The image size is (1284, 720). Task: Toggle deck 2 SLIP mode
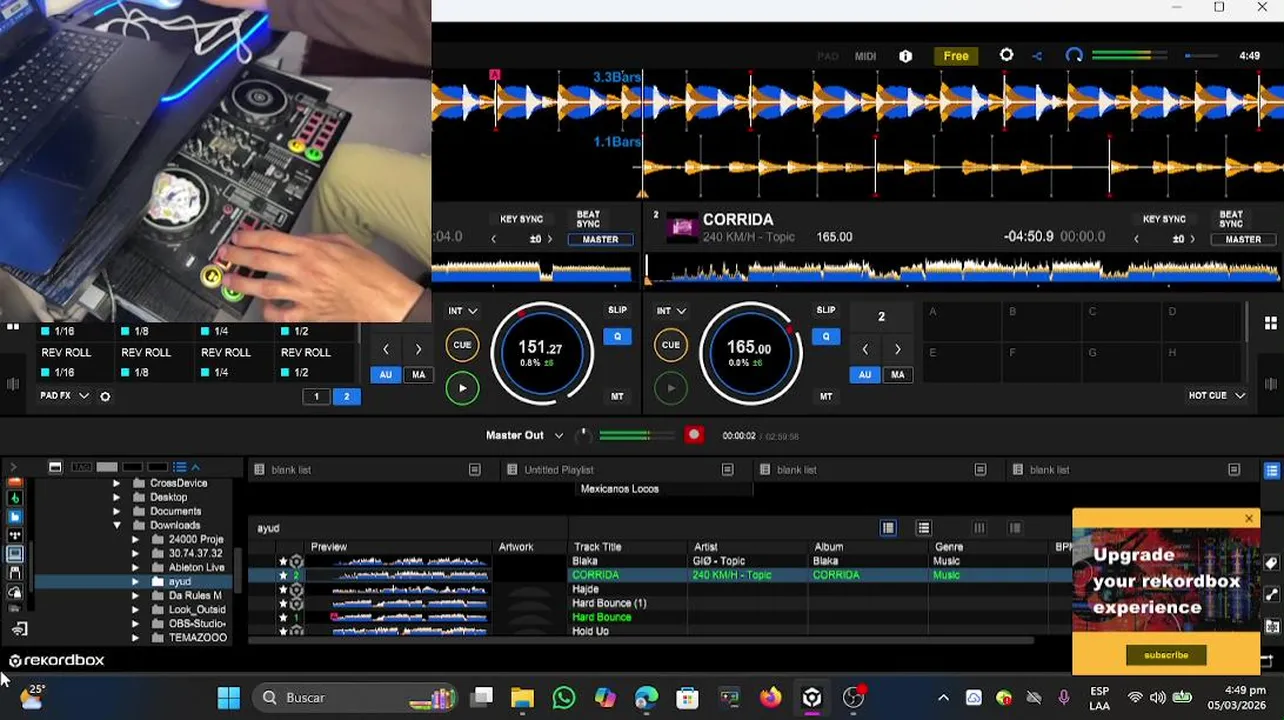point(826,310)
